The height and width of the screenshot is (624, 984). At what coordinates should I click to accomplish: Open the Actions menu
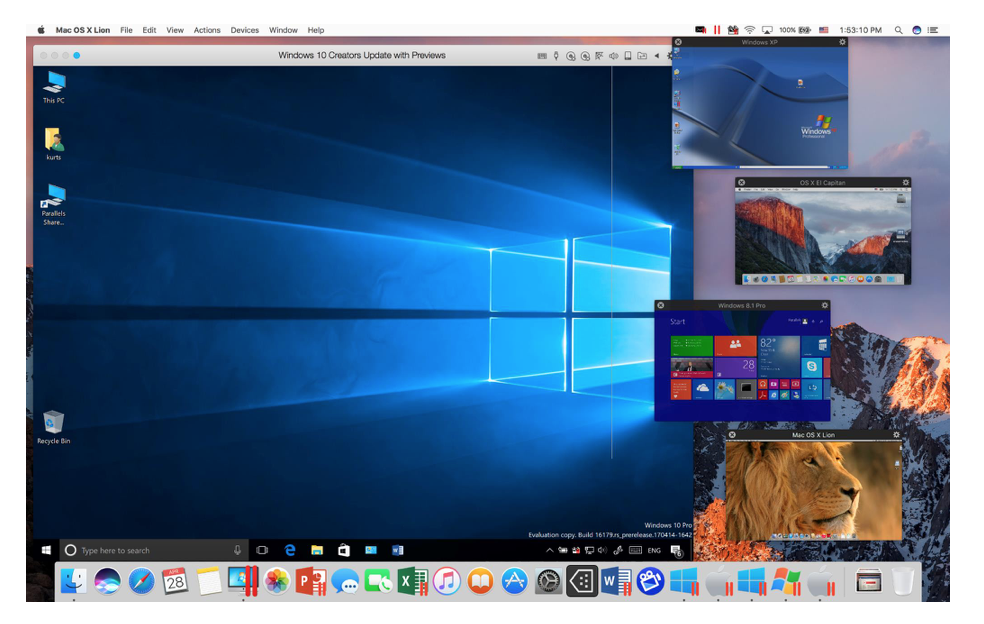tap(207, 30)
